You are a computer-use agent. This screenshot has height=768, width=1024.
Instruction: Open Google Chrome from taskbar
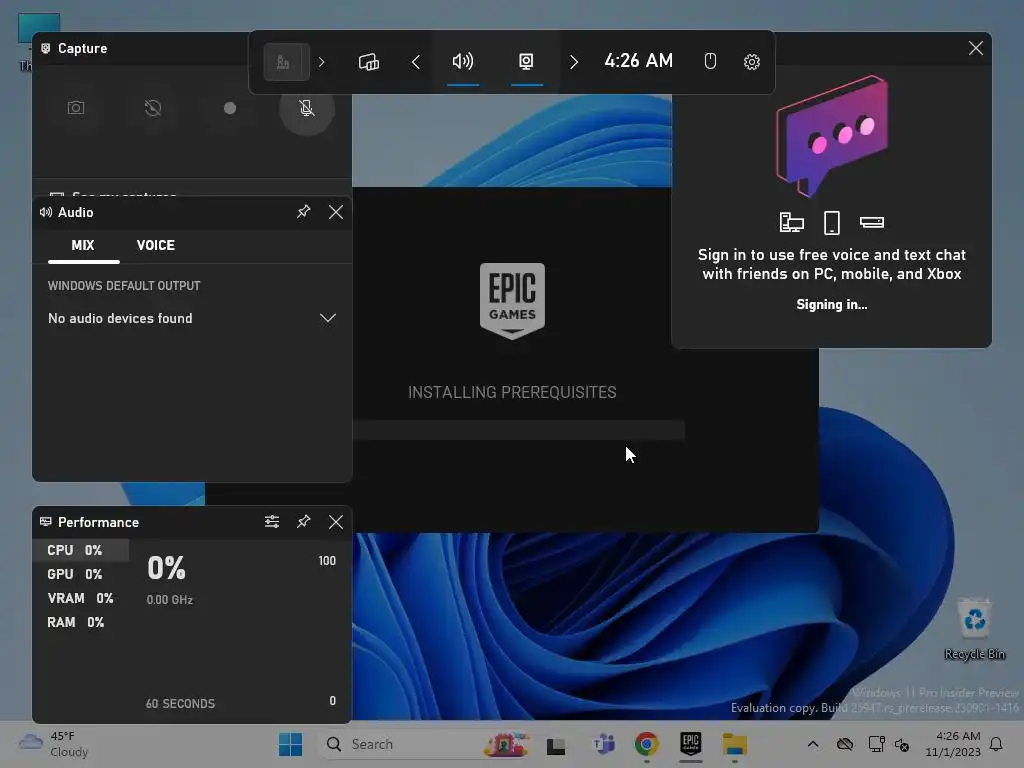(647, 744)
